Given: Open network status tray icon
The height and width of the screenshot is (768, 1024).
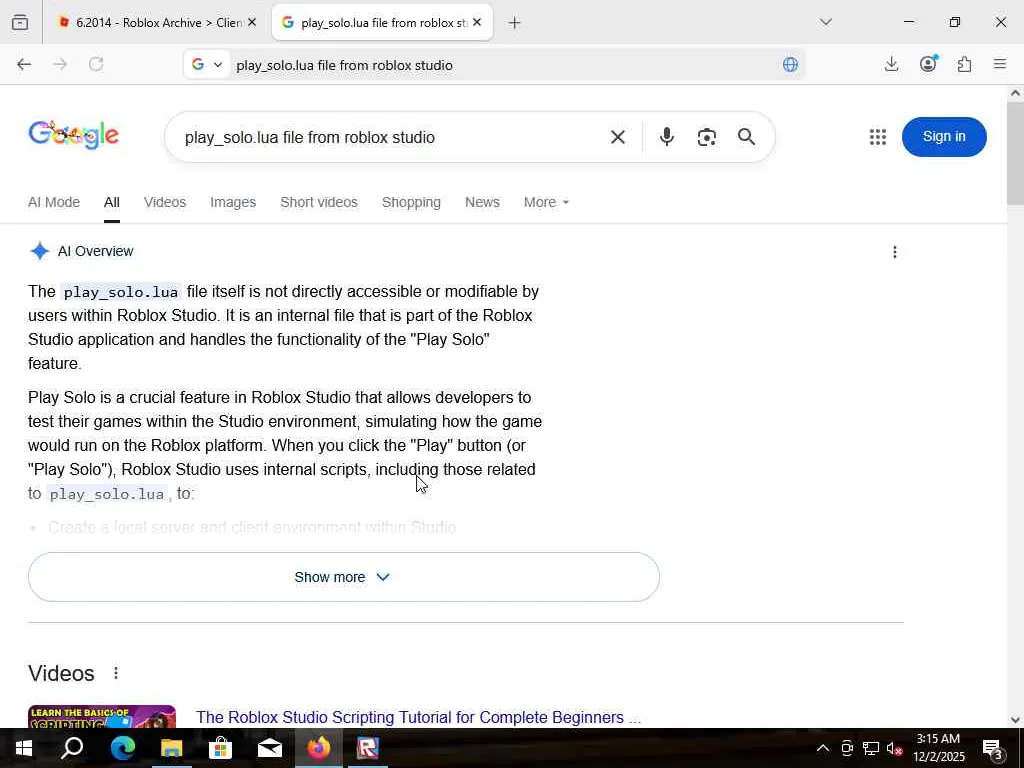Looking at the screenshot, I should (871, 748).
